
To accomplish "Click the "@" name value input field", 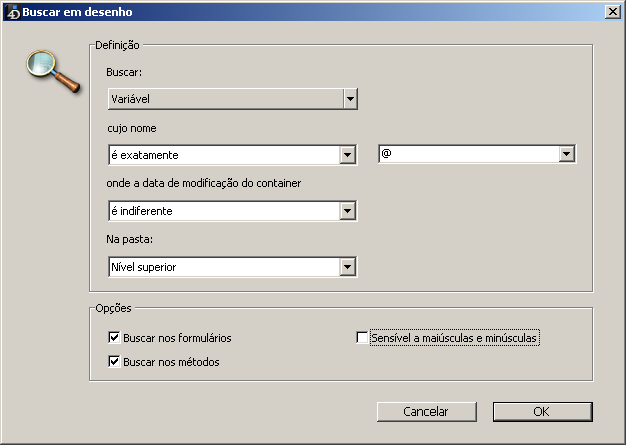I will (x=467, y=154).
